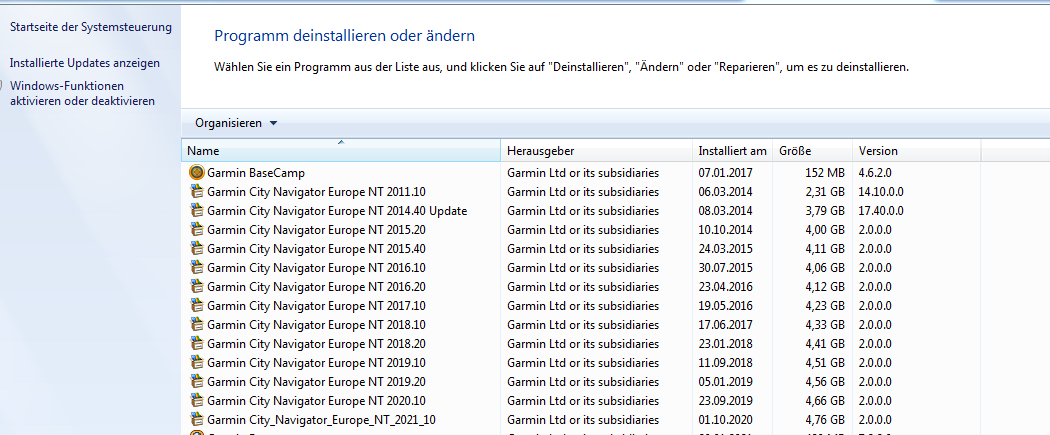Sort list by Name column header
This screenshot has height=435, width=1050.
coord(340,151)
